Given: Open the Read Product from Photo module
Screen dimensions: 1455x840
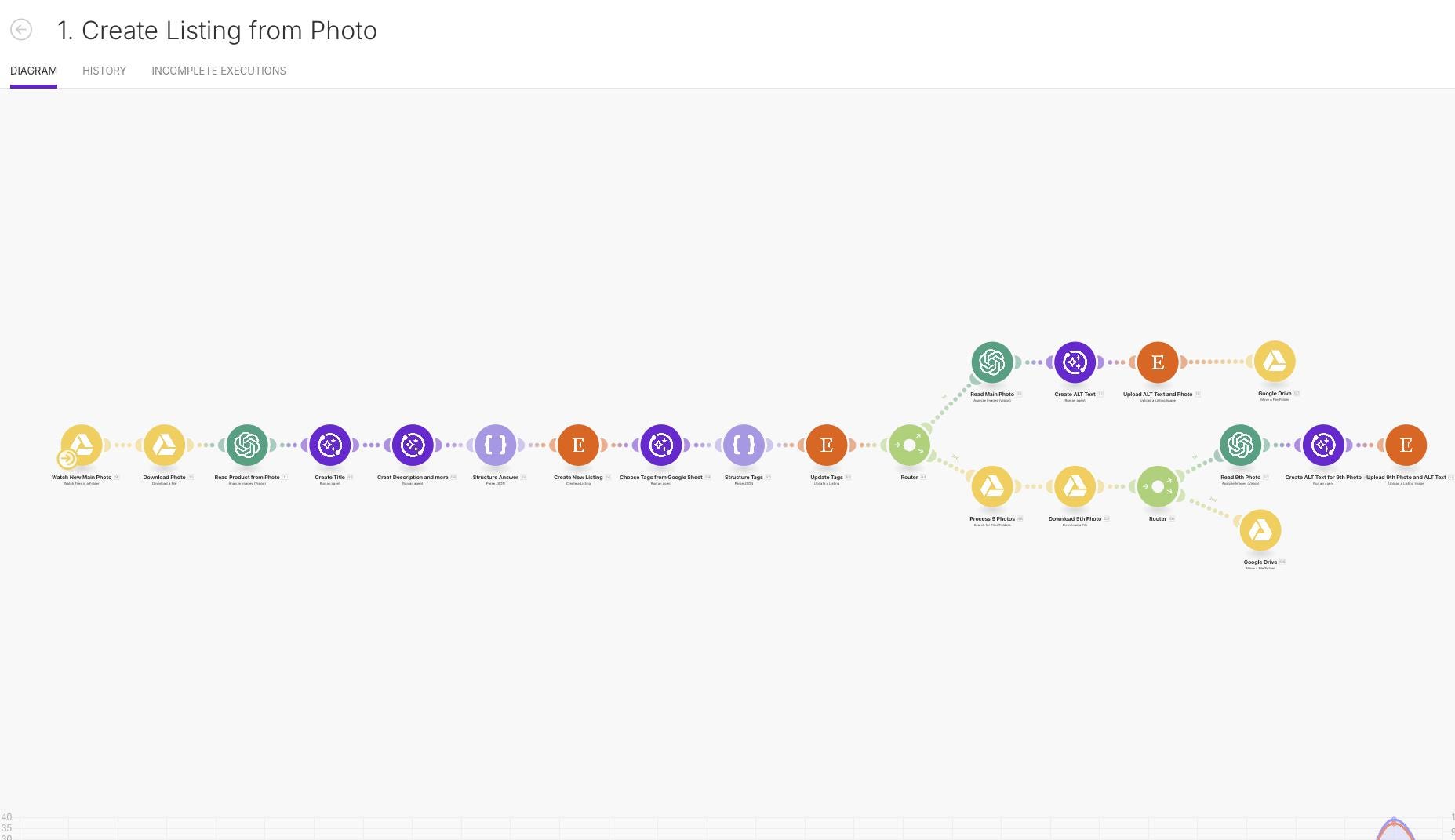Looking at the screenshot, I should point(247,445).
